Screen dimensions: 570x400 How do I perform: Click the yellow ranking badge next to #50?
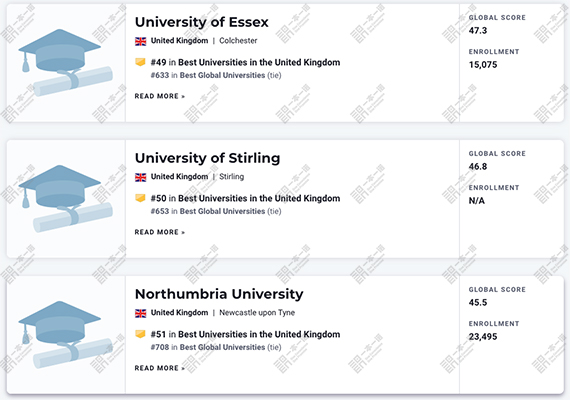140,198
